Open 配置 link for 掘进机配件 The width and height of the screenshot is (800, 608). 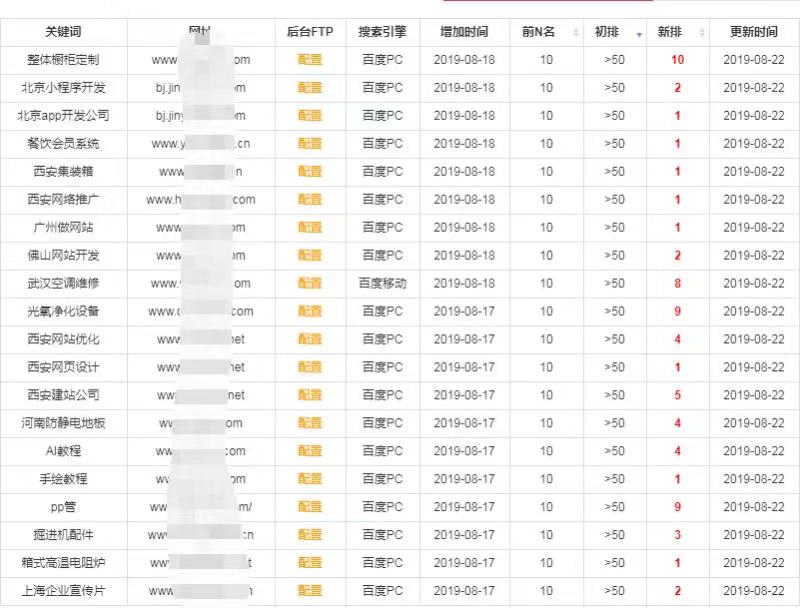click(310, 535)
